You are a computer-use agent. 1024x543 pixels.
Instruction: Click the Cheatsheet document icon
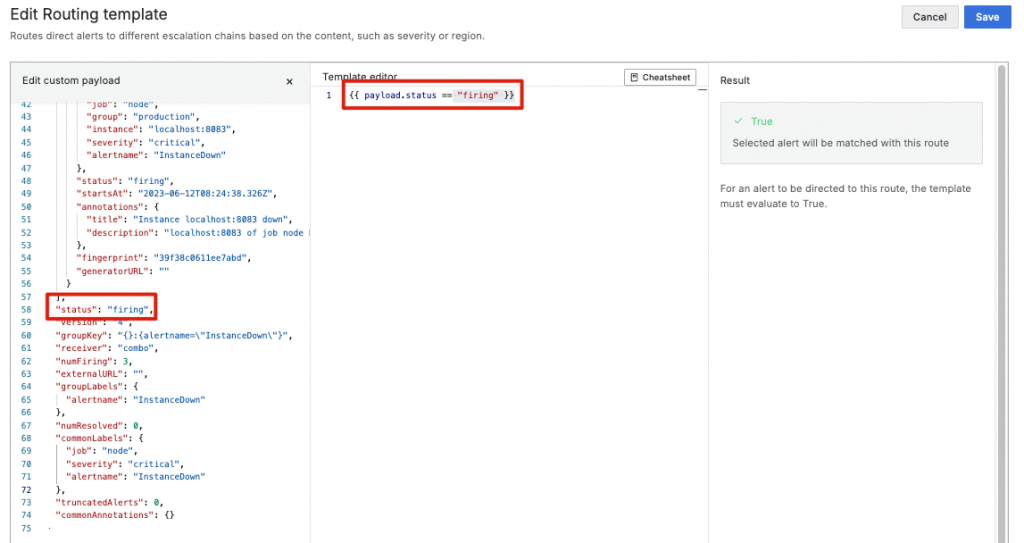[x=634, y=77]
